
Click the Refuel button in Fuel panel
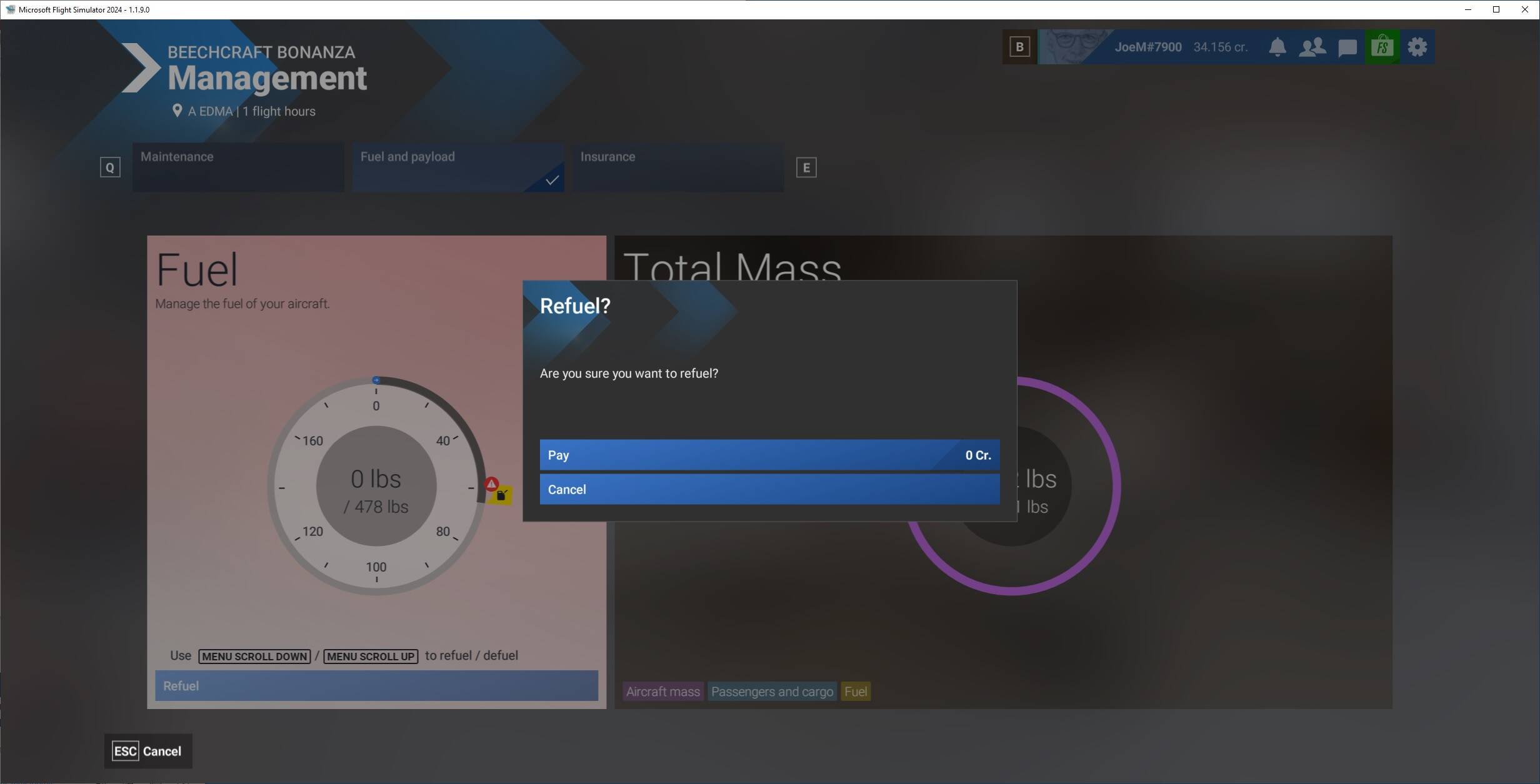[376, 685]
